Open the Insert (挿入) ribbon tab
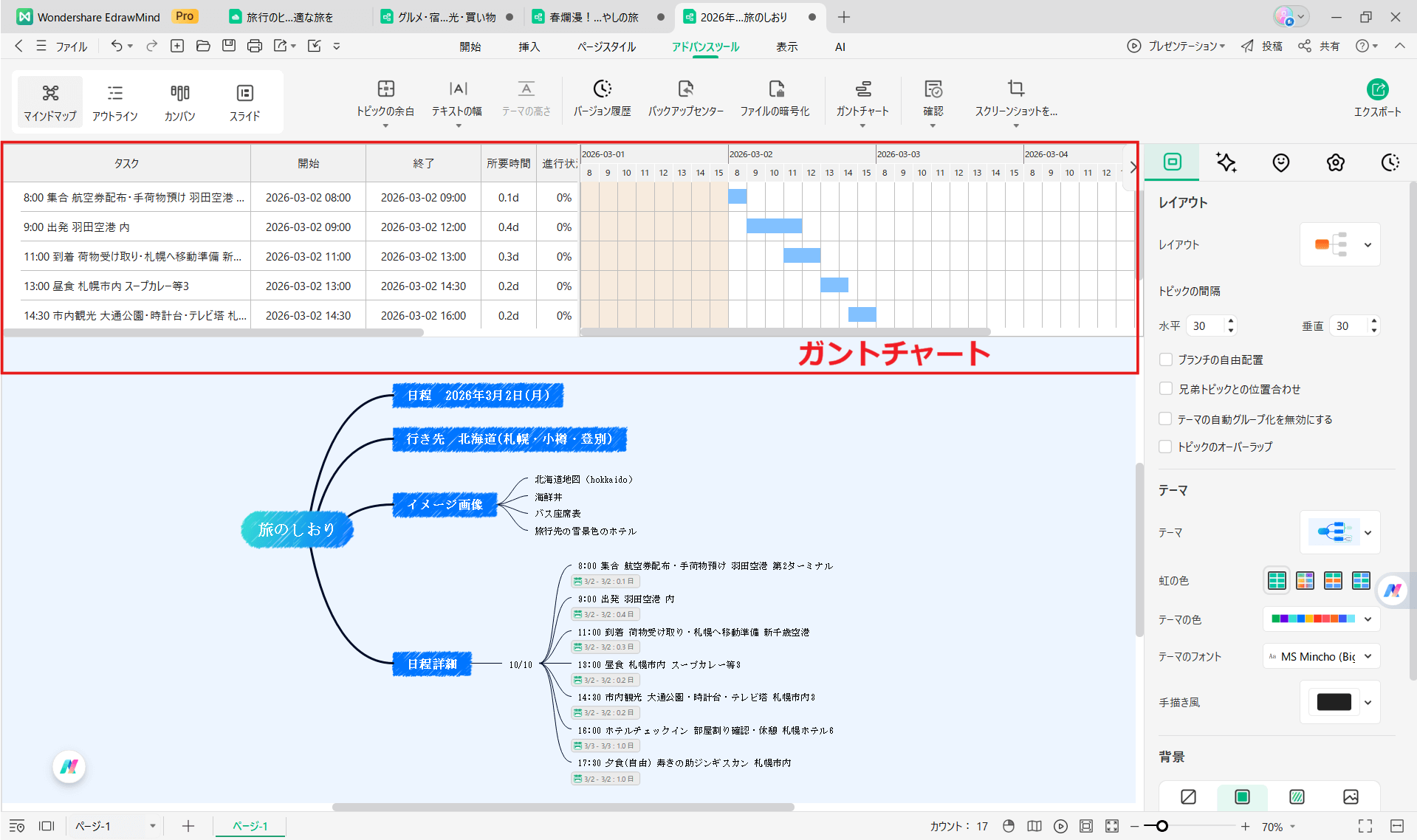Image resolution: width=1417 pixels, height=840 pixels. 529,47
